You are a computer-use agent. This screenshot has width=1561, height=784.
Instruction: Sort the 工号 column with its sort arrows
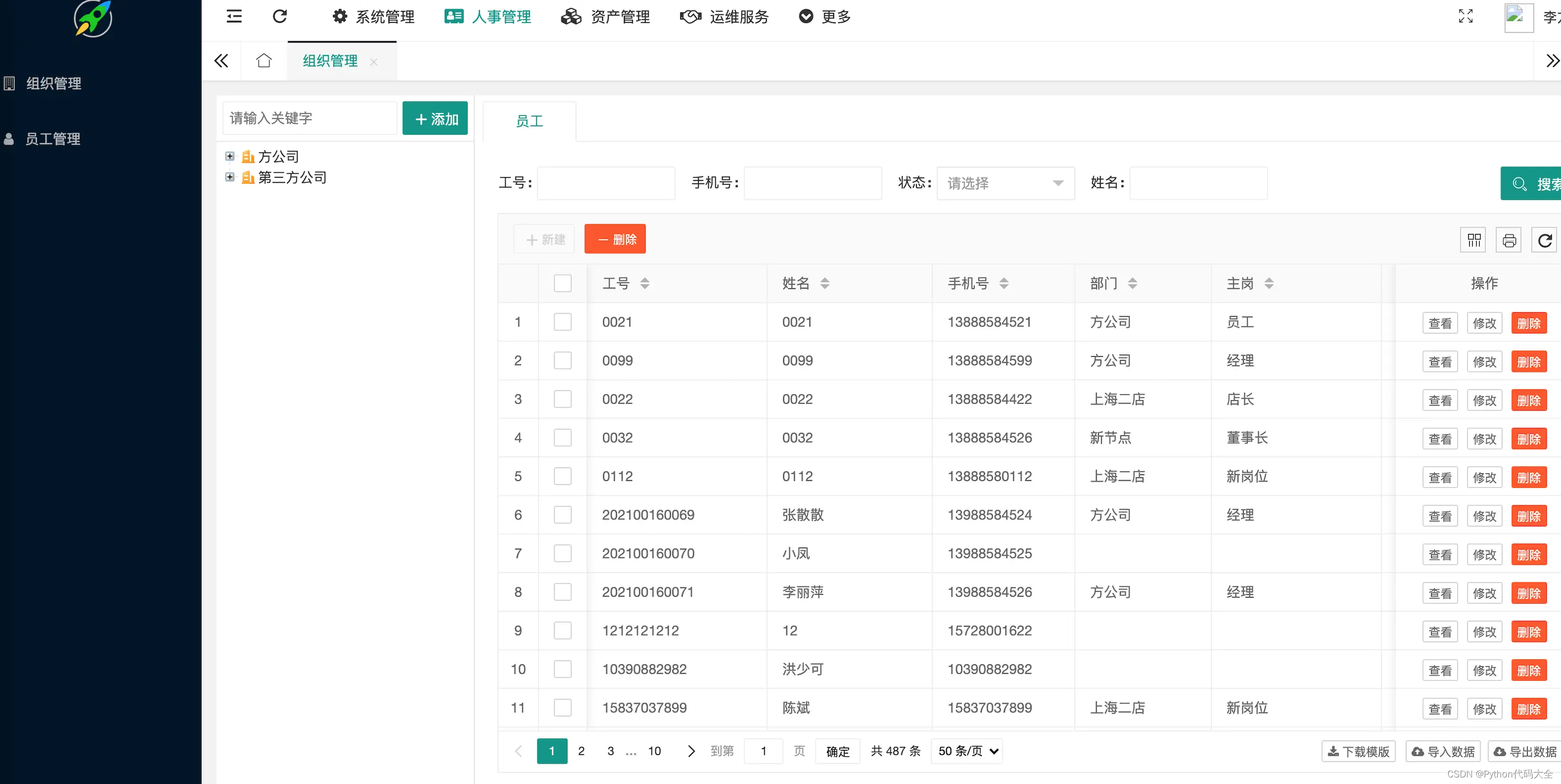[645, 283]
